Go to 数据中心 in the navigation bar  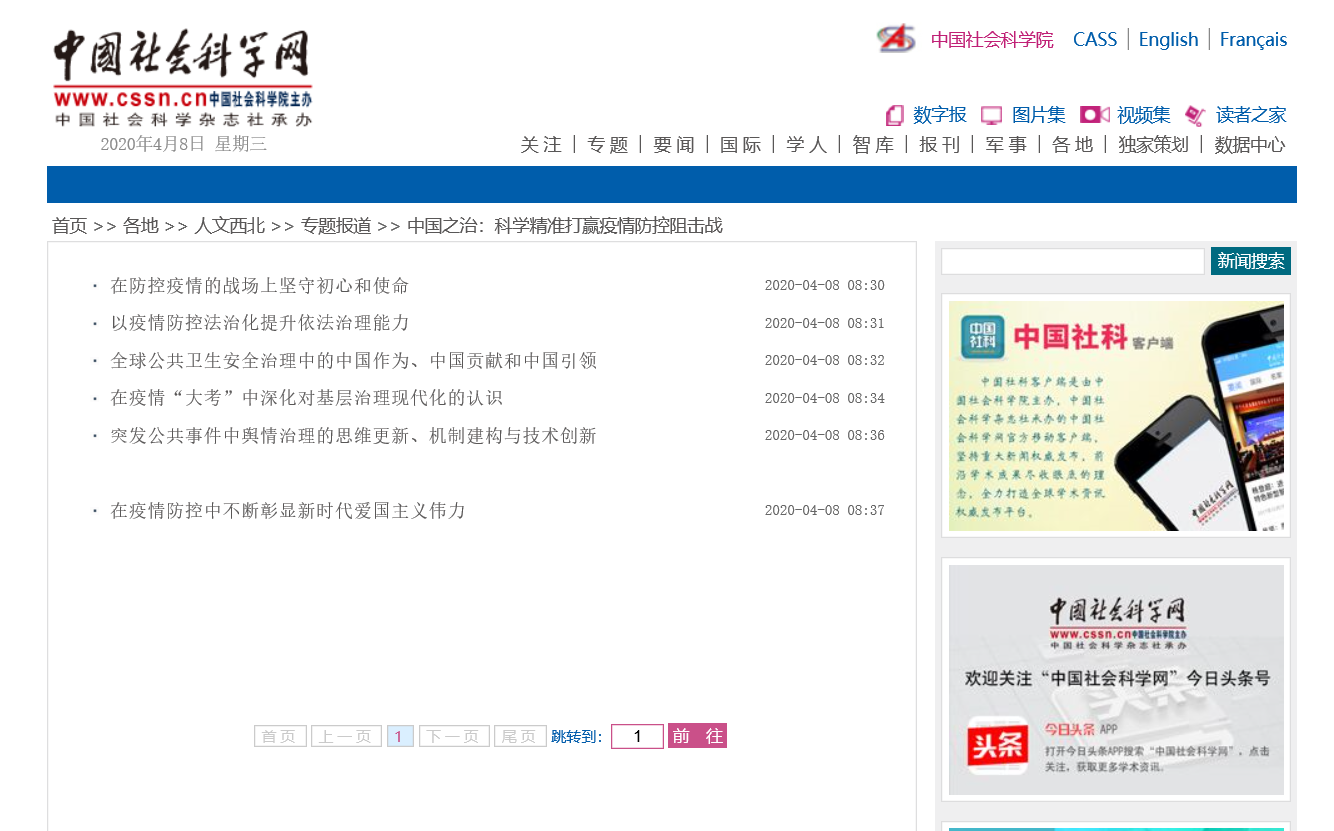click(1249, 145)
